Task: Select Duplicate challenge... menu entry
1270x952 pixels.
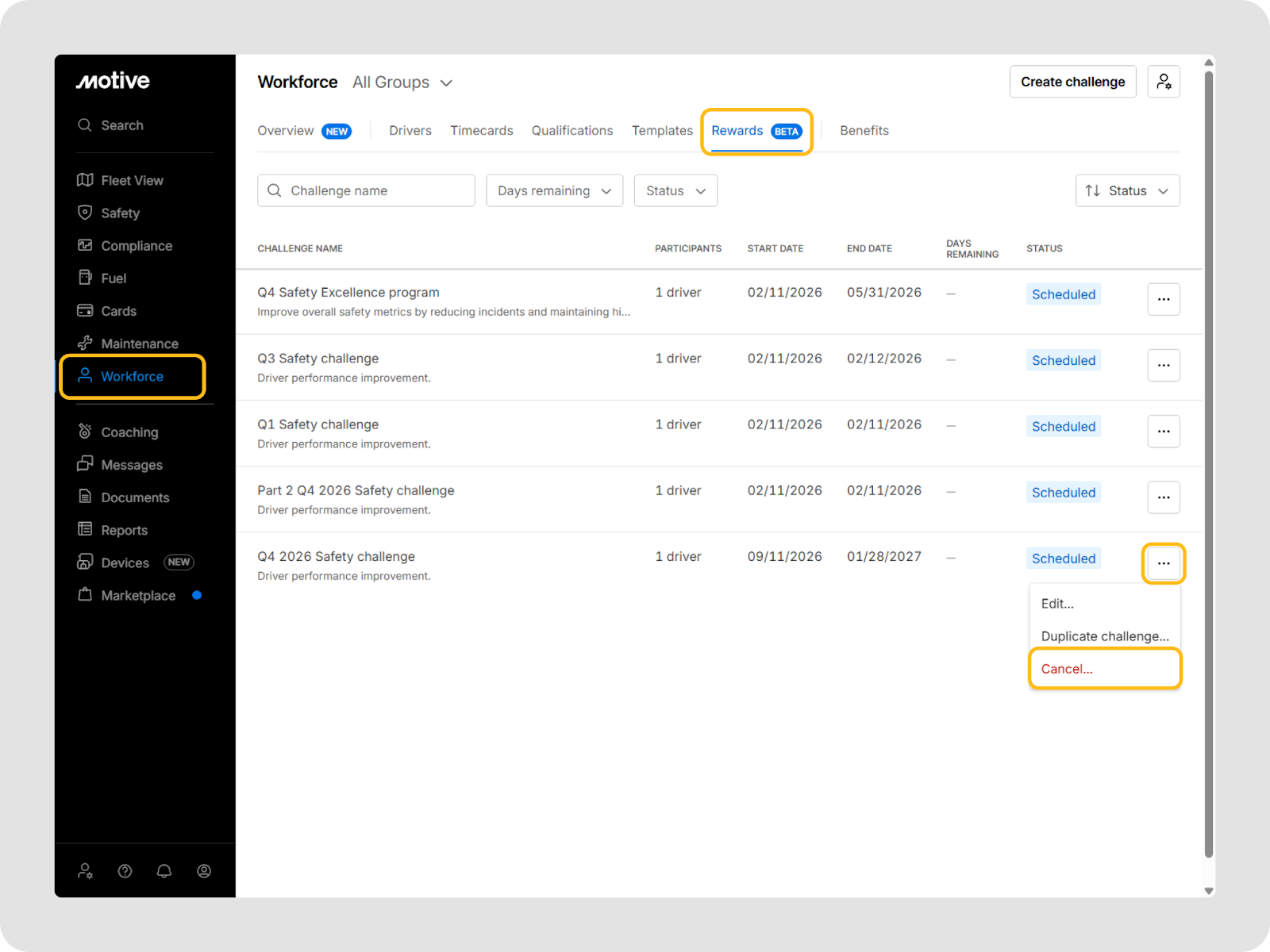Action: pos(1104,636)
